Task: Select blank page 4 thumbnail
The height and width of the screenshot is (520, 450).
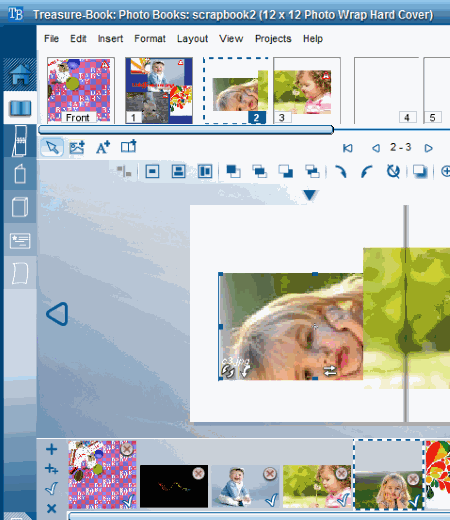Action: click(x=386, y=90)
